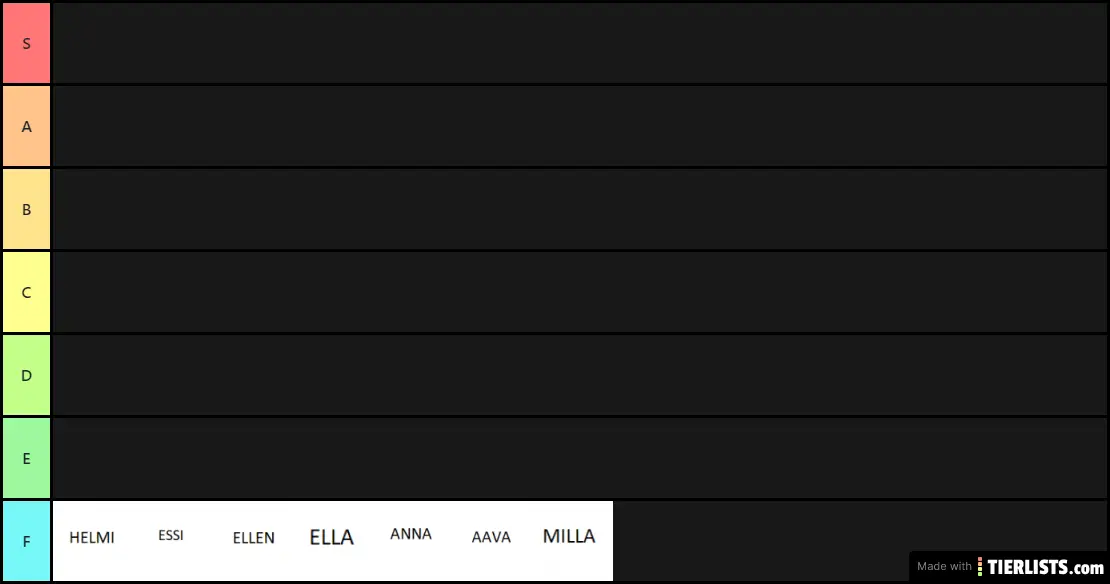Click the TIERLISTS.com logo
The width and height of the screenshot is (1110, 584).
[1045, 567]
